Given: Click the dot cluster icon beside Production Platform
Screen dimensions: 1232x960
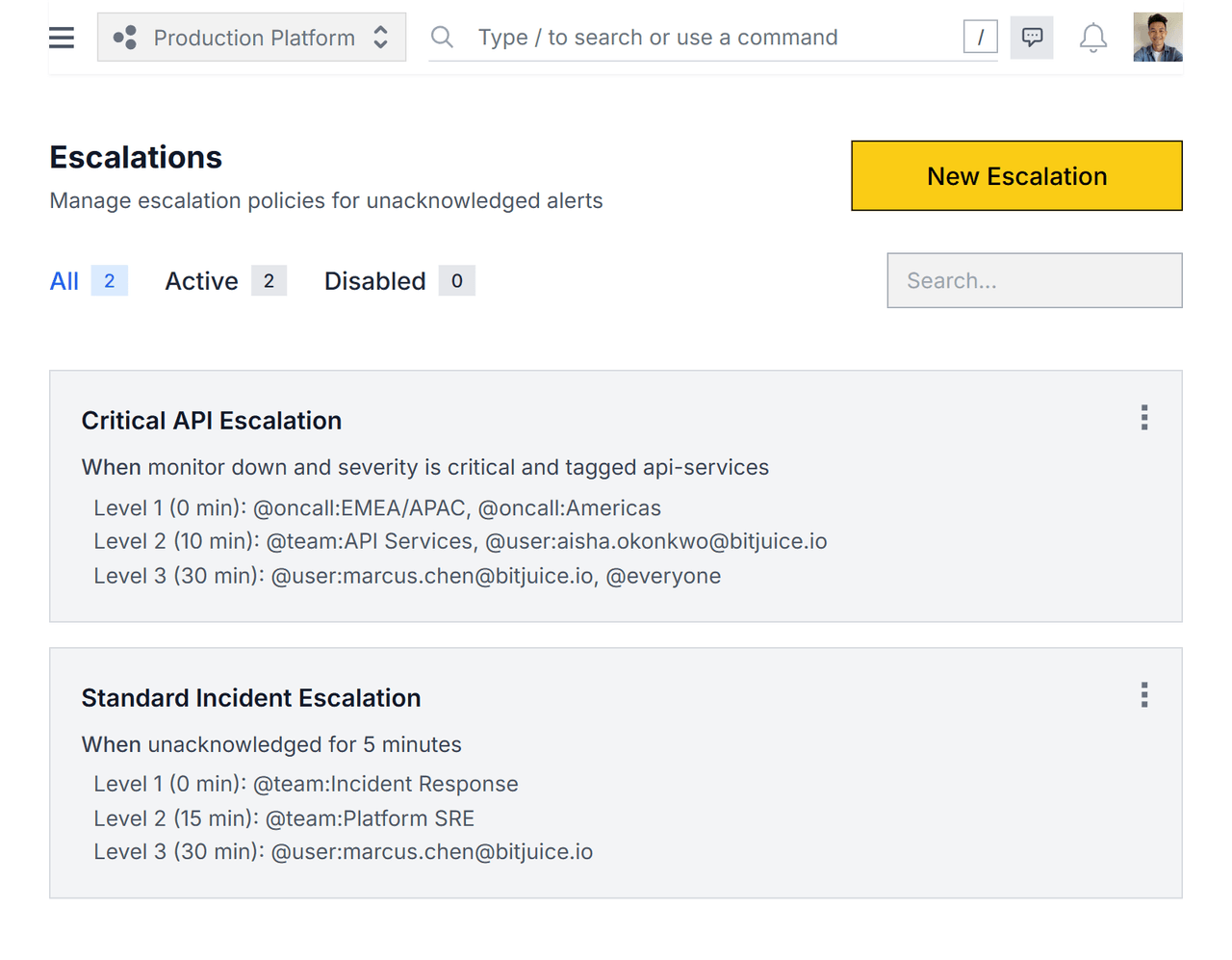Looking at the screenshot, I should (126, 37).
